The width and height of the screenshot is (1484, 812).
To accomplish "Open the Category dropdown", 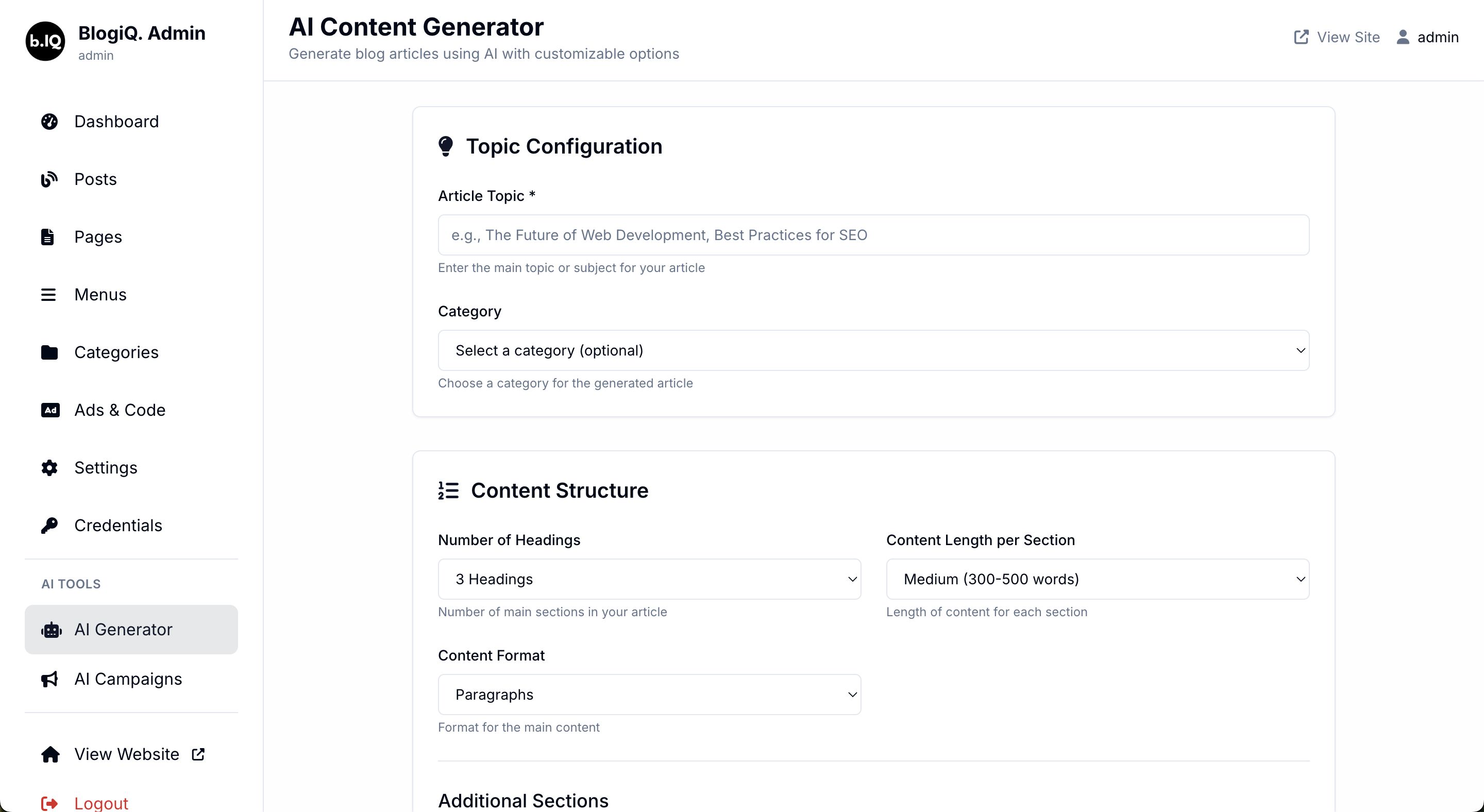I will 873,350.
